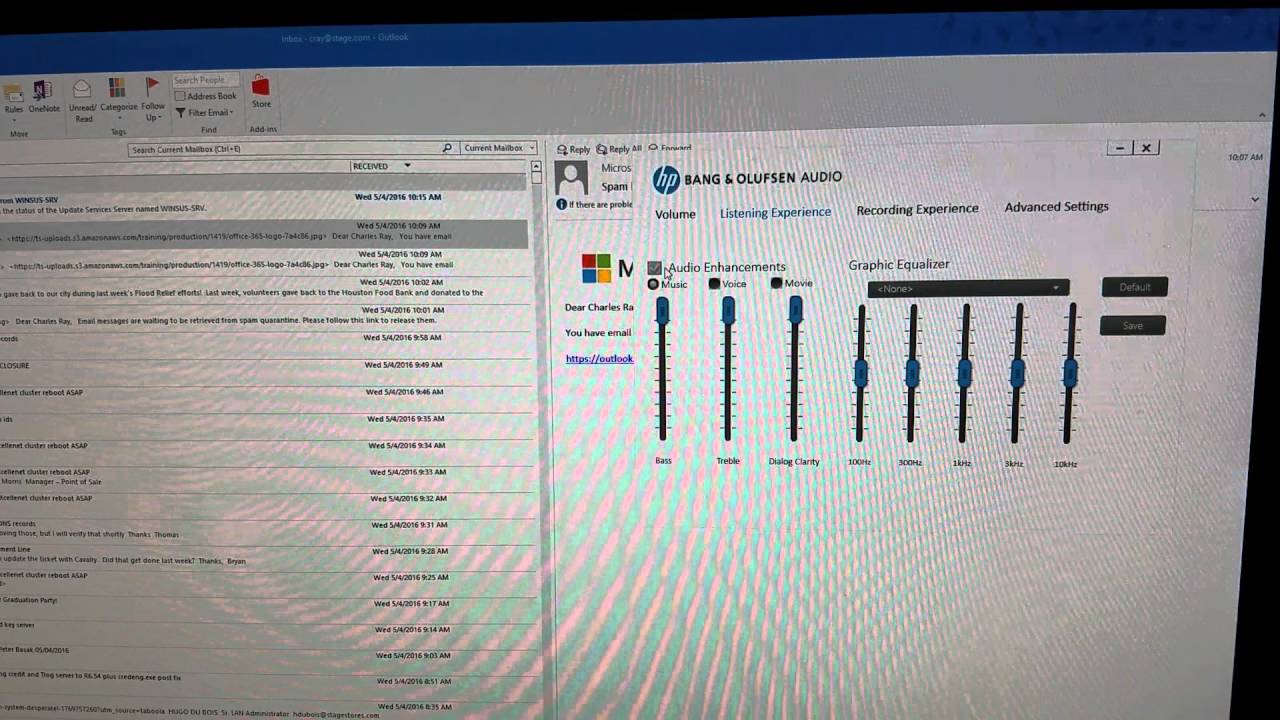Click the magnifier icon in mailbox search
Image resolution: width=1280 pixels, height=720 pixels.
(x=447, y=148)
